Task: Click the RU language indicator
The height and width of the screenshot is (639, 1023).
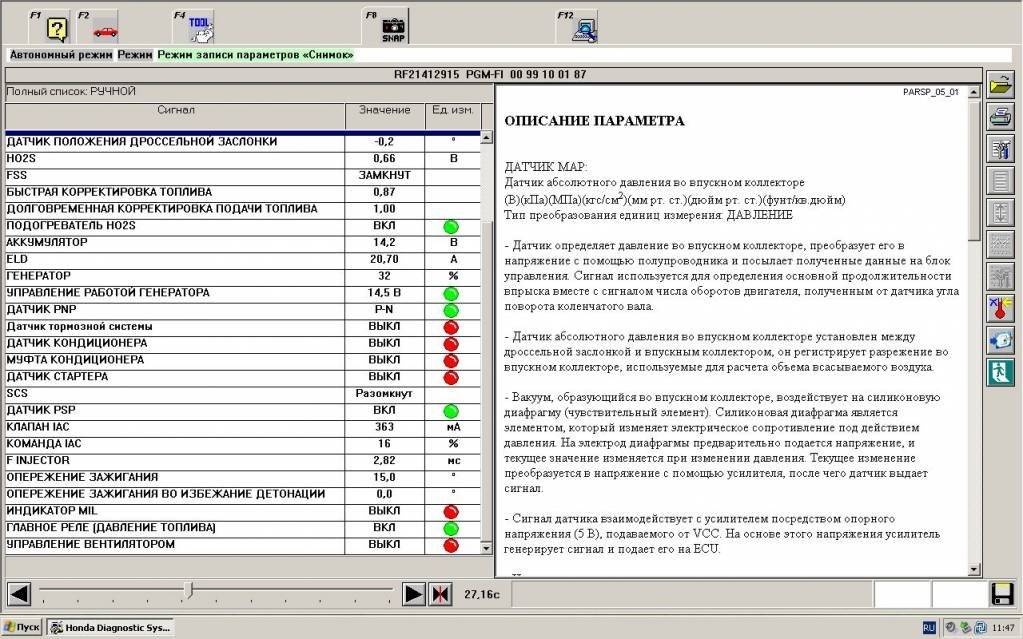Action: click(x=929, y=628)
